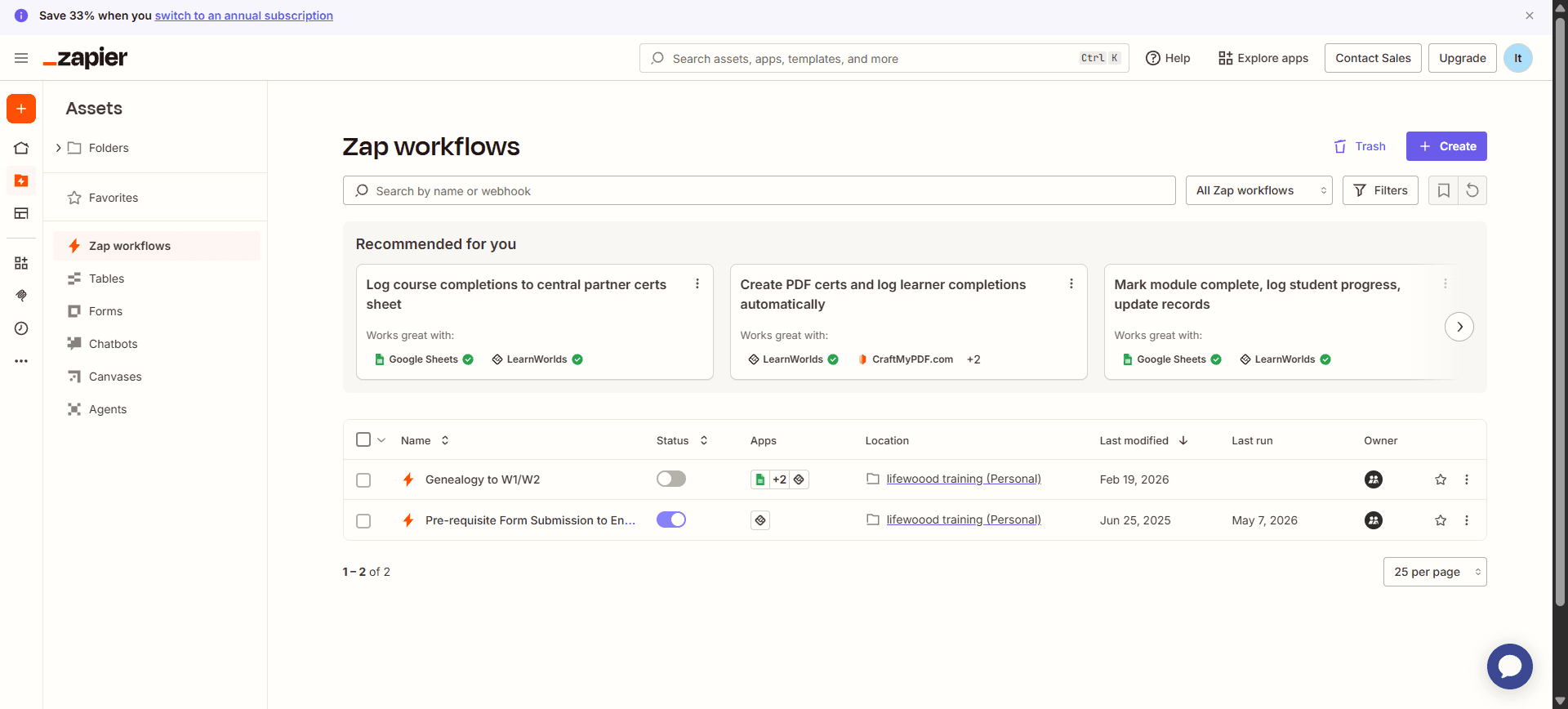
Task: Click the saved views bookmark icon
Action: coord(1443,190)
